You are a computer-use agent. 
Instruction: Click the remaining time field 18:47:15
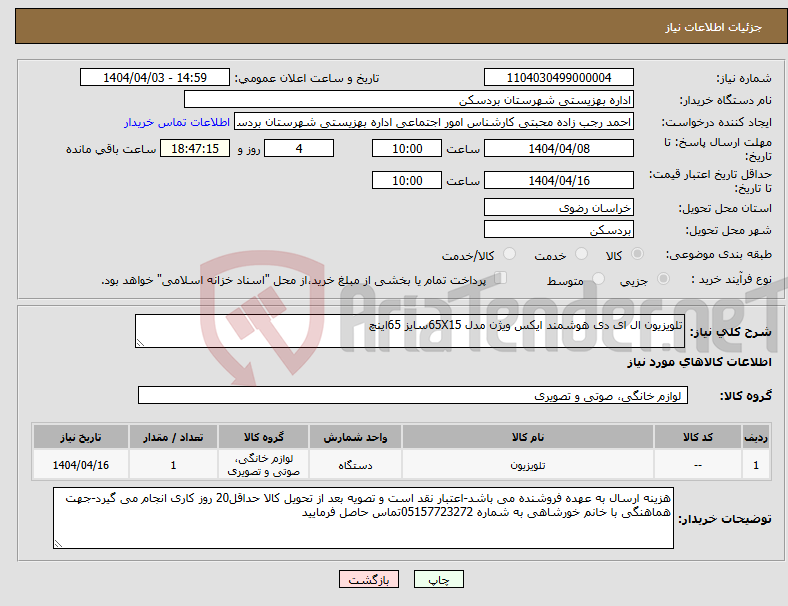tap(195, 148)
